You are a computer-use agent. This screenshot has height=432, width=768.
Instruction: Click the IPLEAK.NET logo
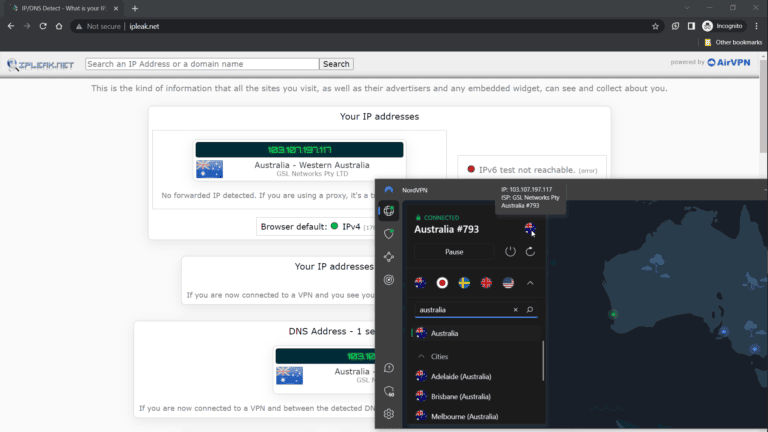tap(40, 64)
